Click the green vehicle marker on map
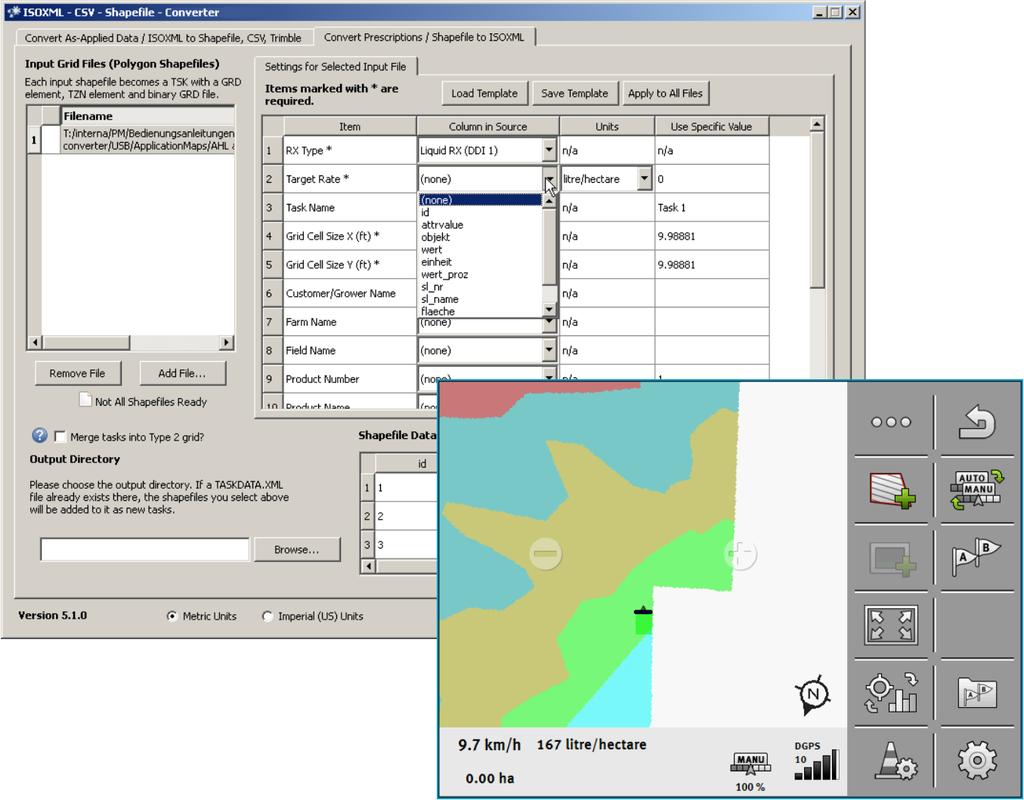 click(x=643, y=620)
